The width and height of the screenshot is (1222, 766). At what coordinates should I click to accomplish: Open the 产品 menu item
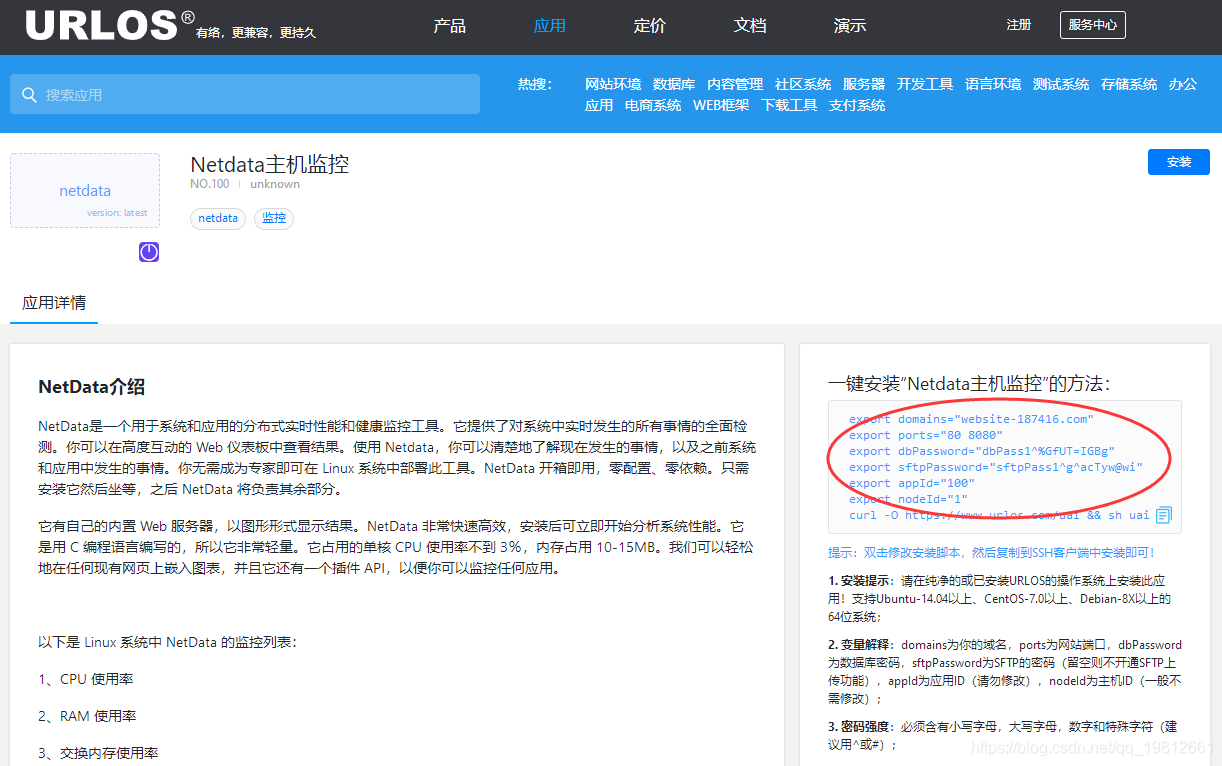click(450, 26)
